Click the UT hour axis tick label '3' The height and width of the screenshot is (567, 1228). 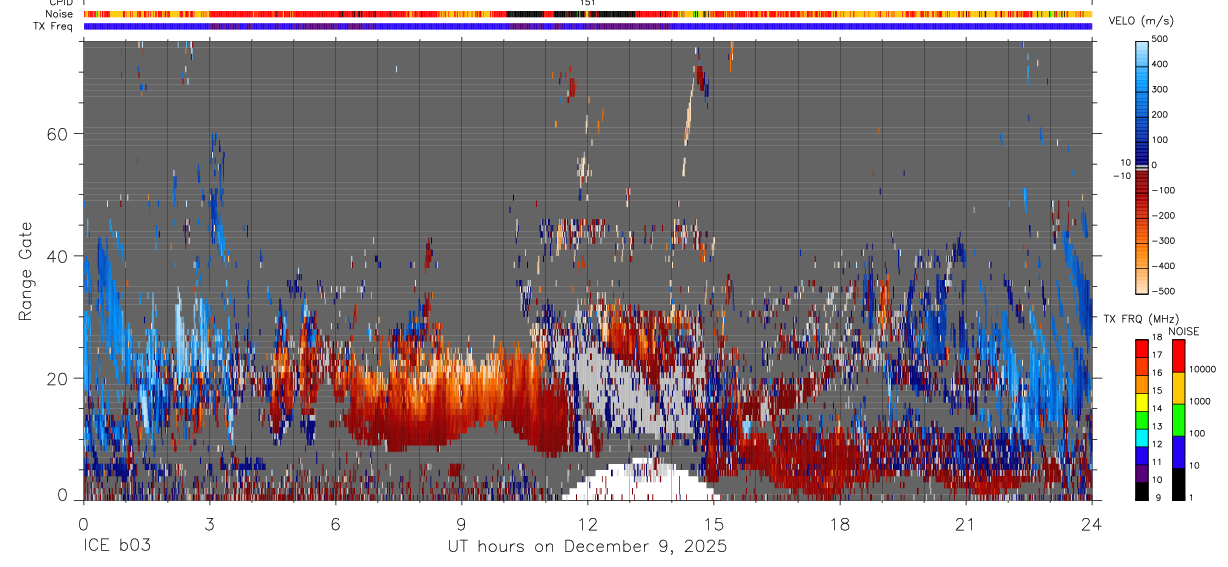tap(209, 524)
